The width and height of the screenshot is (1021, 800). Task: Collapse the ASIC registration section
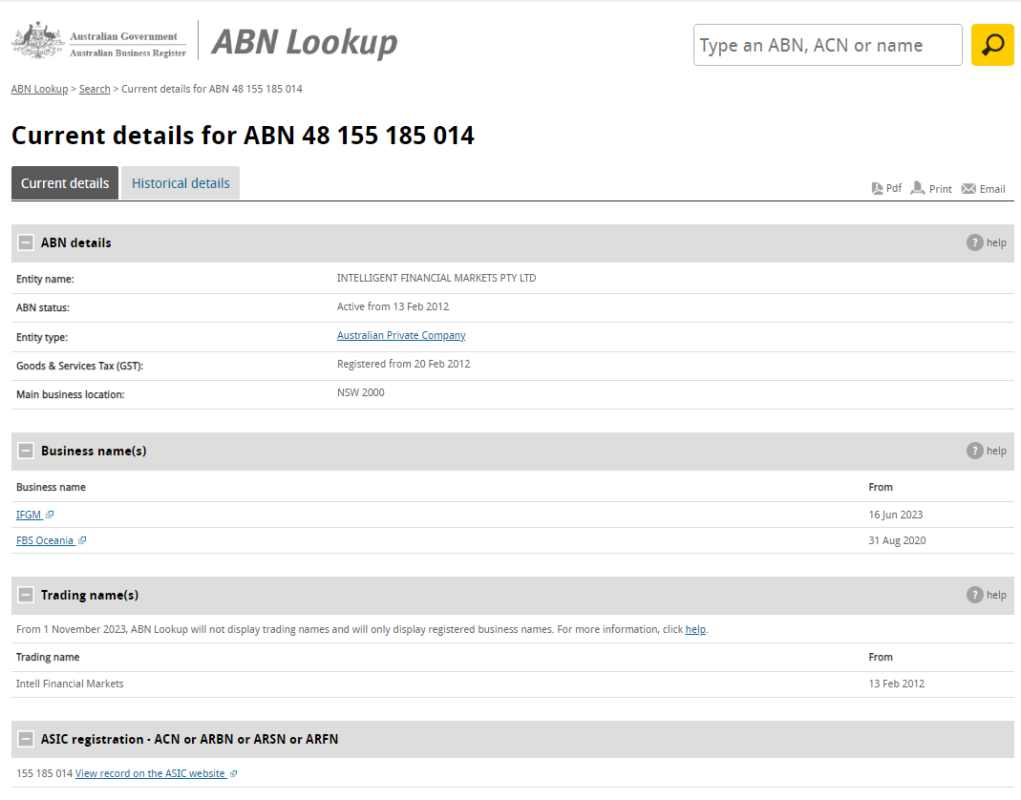25,739
